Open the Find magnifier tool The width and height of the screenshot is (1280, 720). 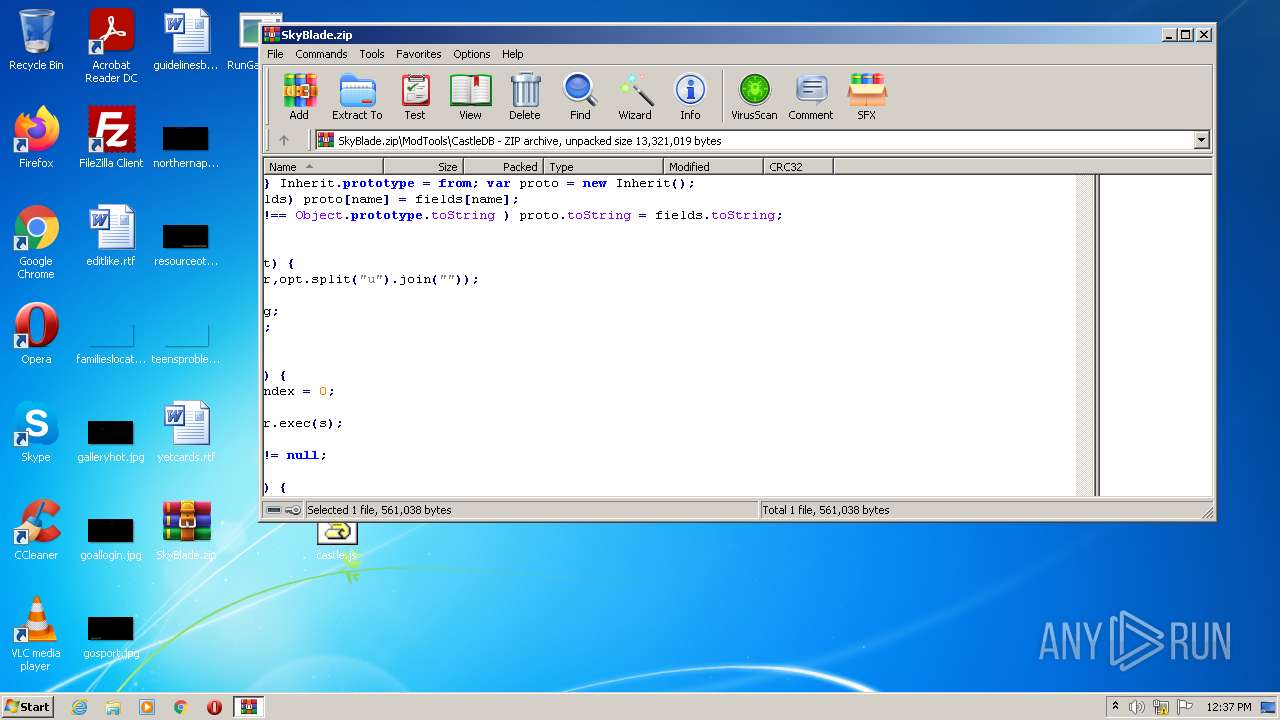click(580, 97)
